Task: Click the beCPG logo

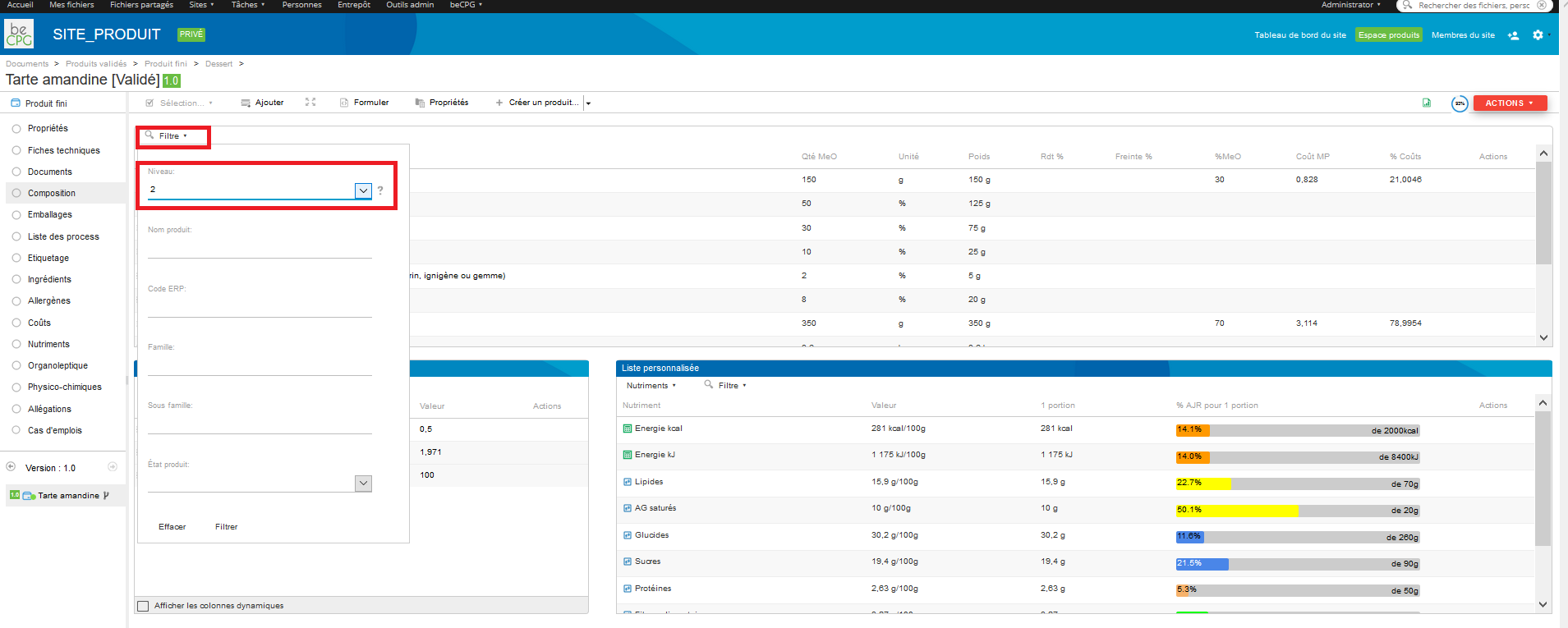Action: [x=19, y=34]
